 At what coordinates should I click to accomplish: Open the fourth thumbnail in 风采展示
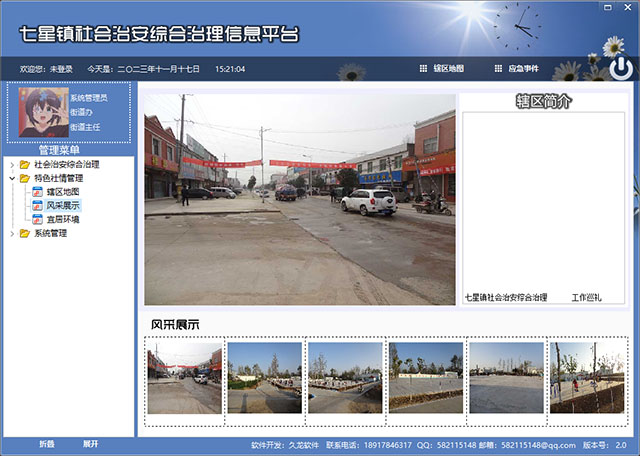(426, 378)
